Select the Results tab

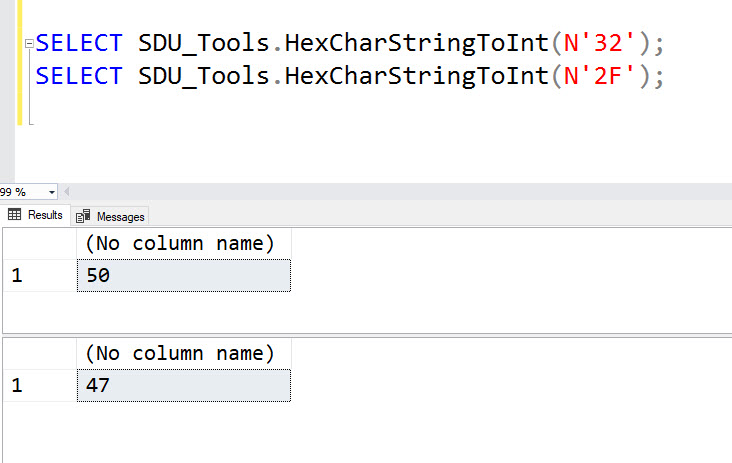[x=35, y=215]
